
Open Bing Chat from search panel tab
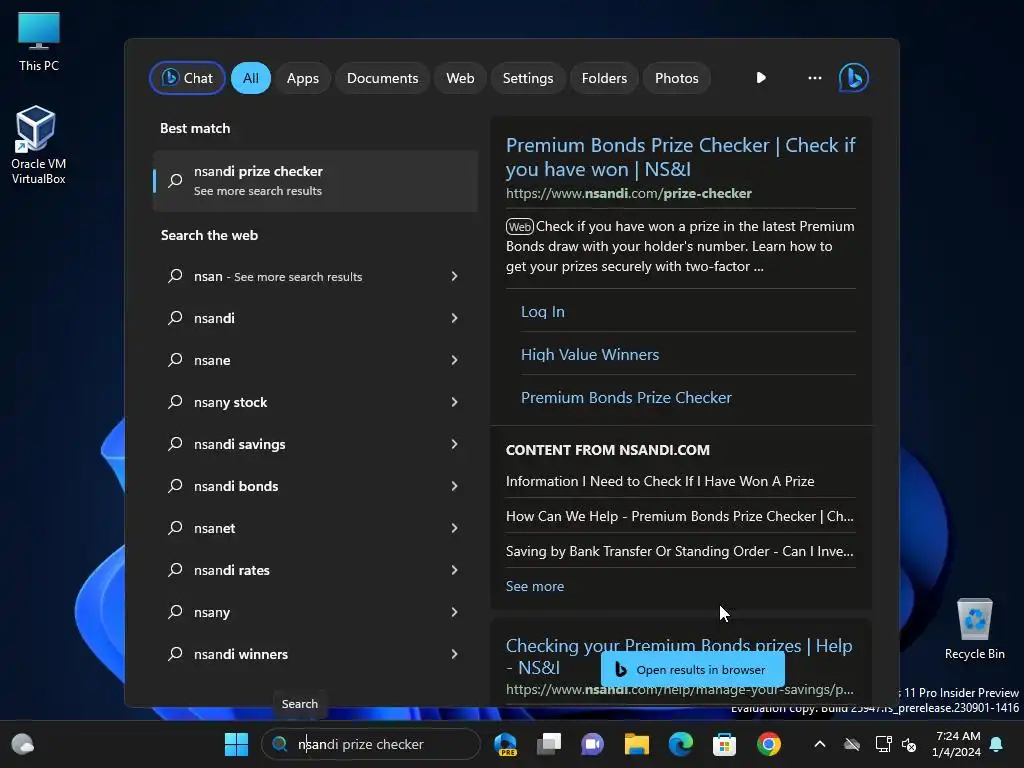pos(187,78)
